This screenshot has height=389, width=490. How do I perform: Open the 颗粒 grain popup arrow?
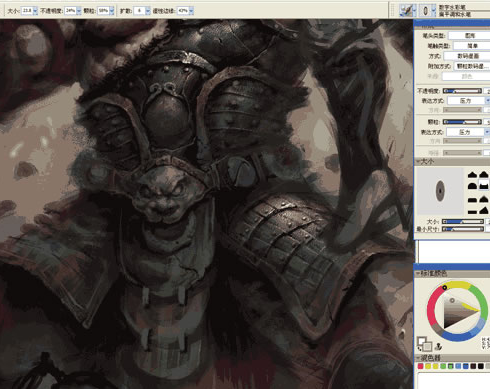(x=112, y=11)
